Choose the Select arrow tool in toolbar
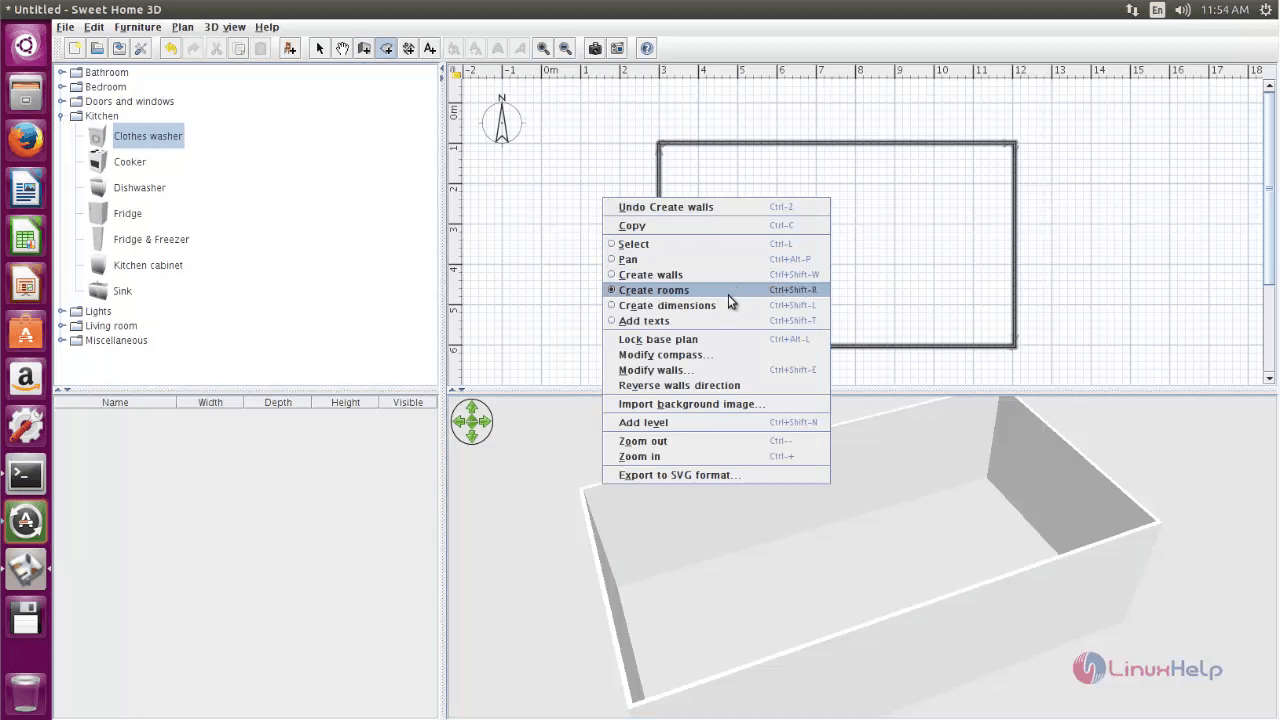This screenshot has height=720, width=1280. pyautogui.click(x=320, y=48)
